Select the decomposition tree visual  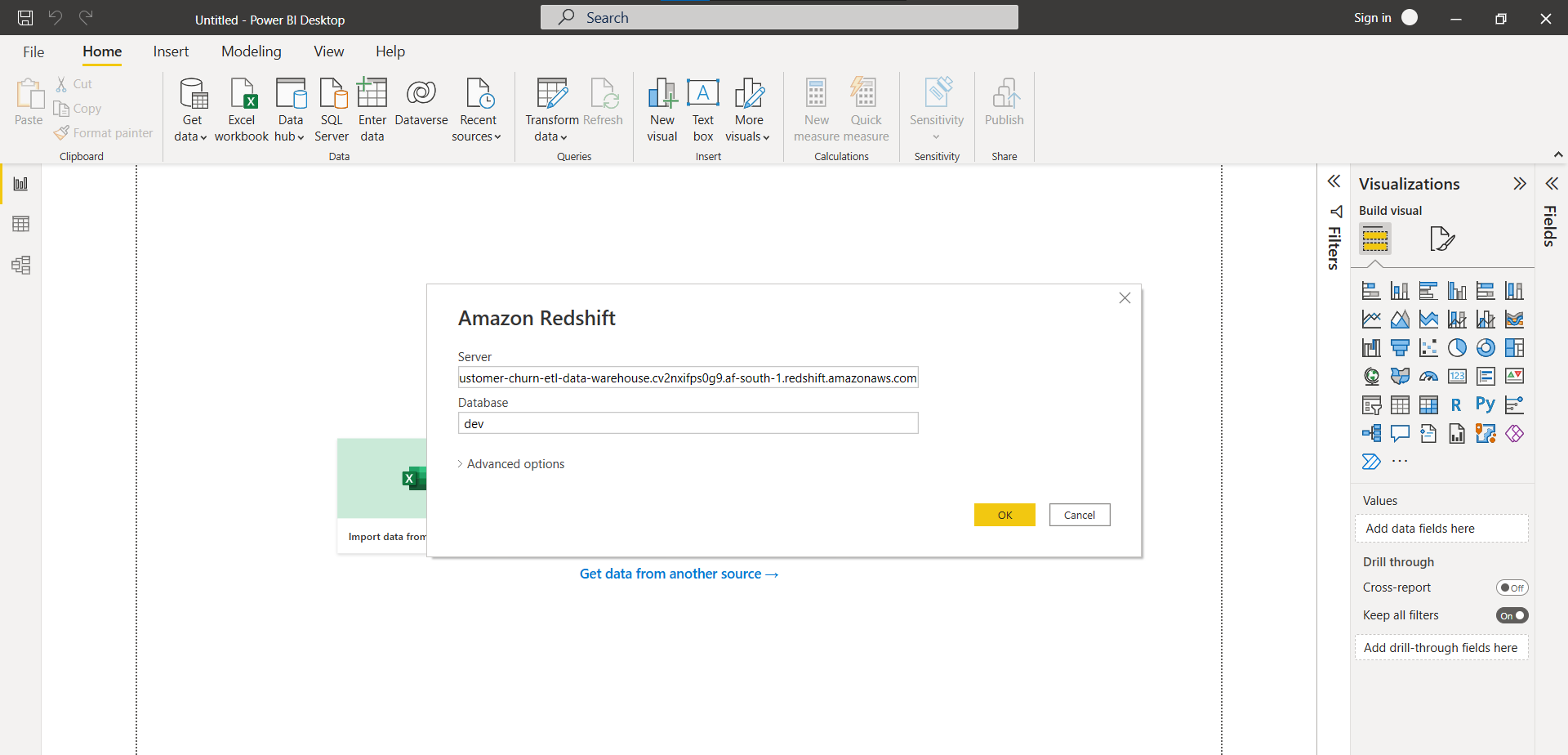tap(1371, 434)
